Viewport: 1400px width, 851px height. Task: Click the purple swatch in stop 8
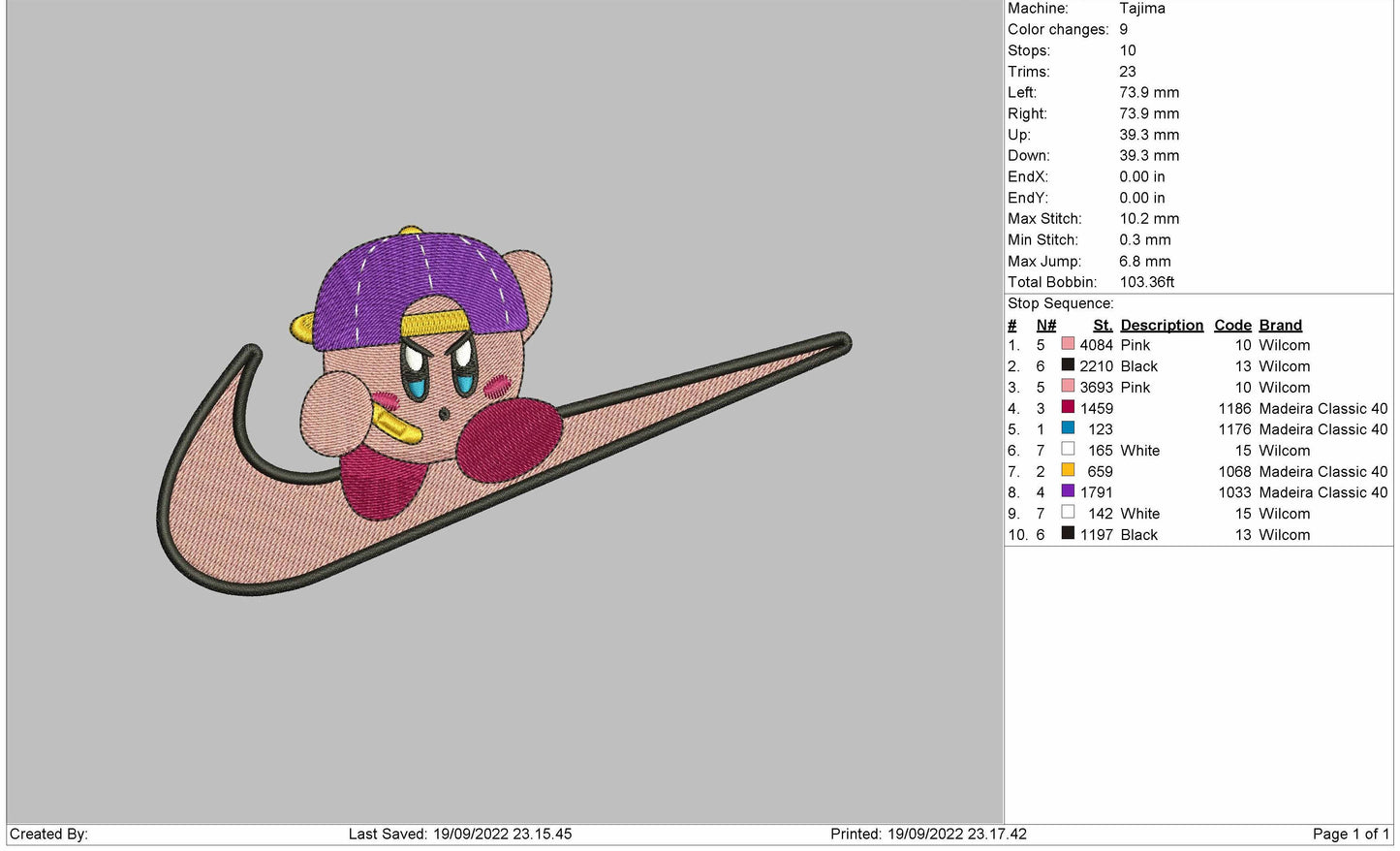click(x=1068, y=491)
